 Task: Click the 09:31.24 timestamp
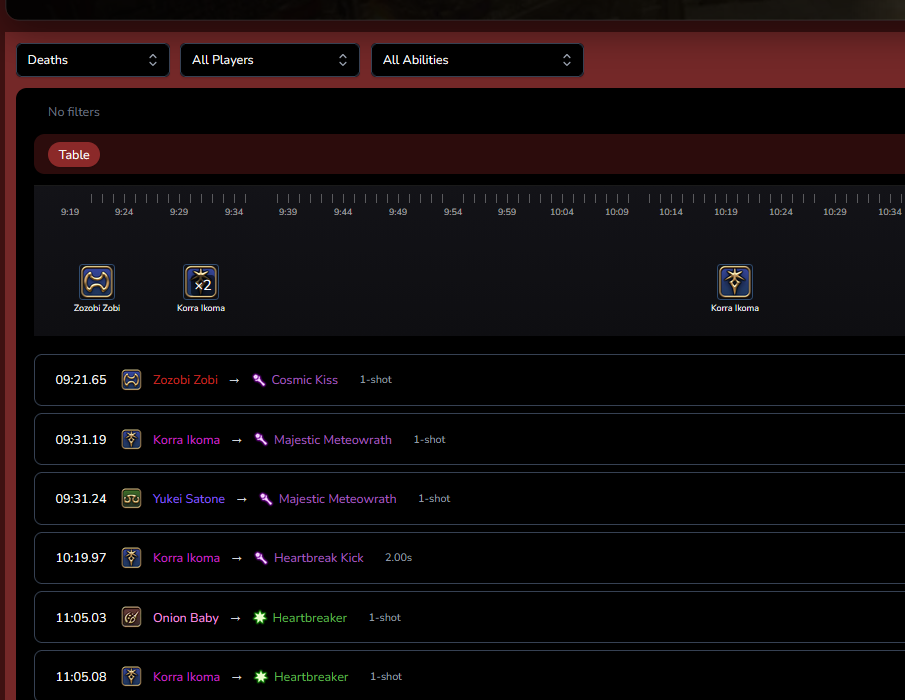tap(81, 499)
